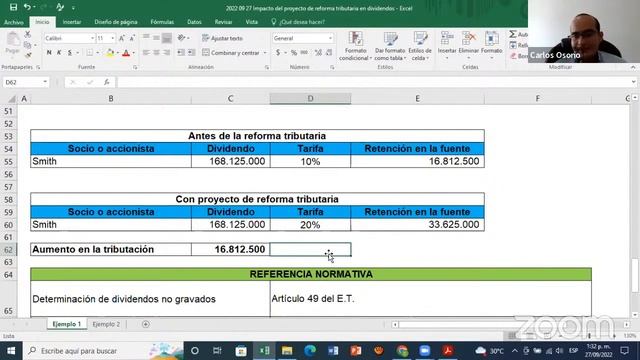Image resolution: width=640 pixels, height=360 pixels.
Task: Click the Formato cells button
Action: click(491, 46)
